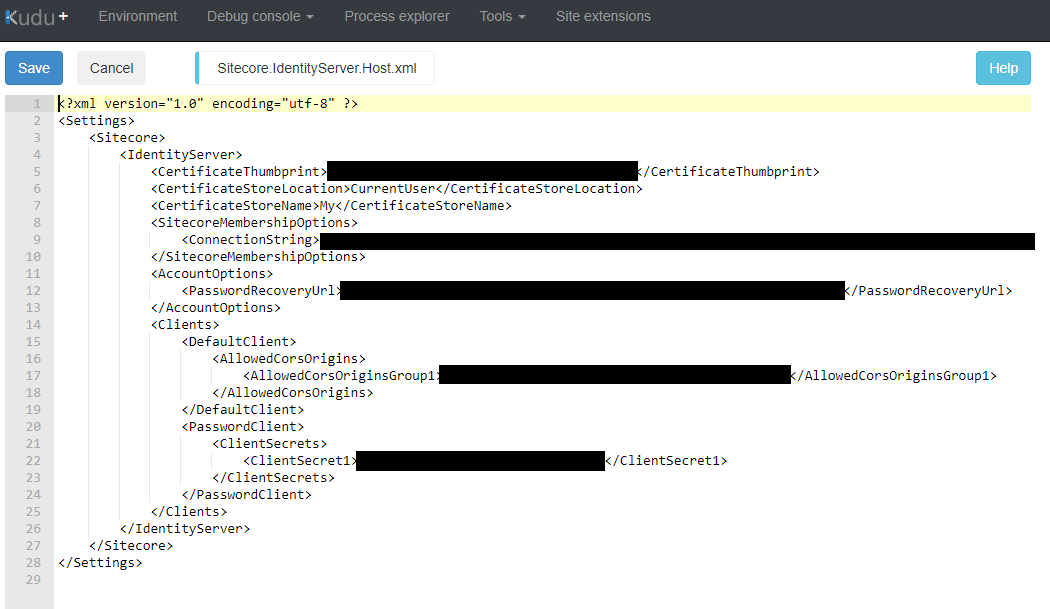The width and height of the screenshot is (1050, 609).
Task: Navigate to the Environment menu
Action: (x=138, y=16)
